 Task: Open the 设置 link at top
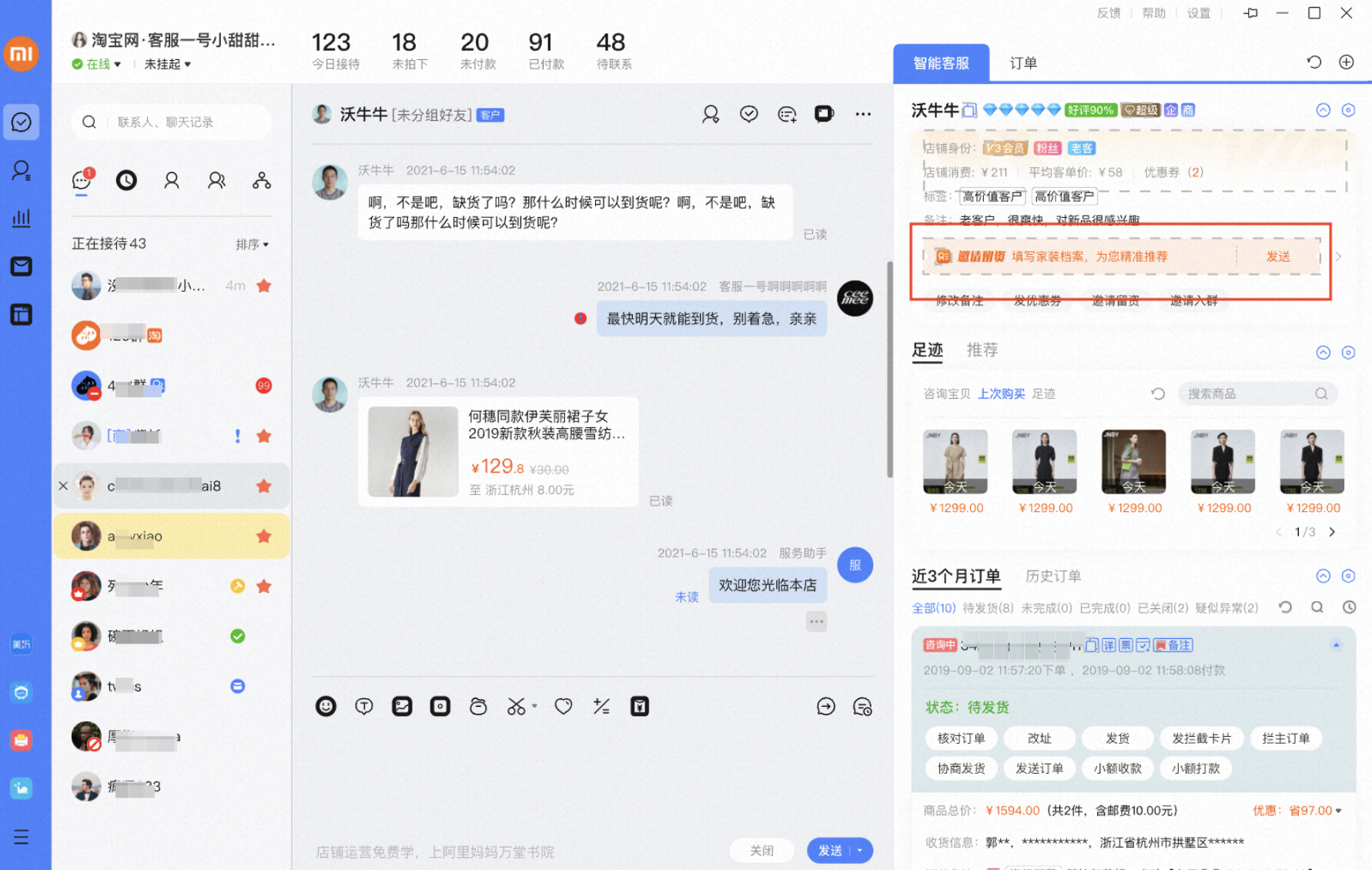(x=1199, y=13)
